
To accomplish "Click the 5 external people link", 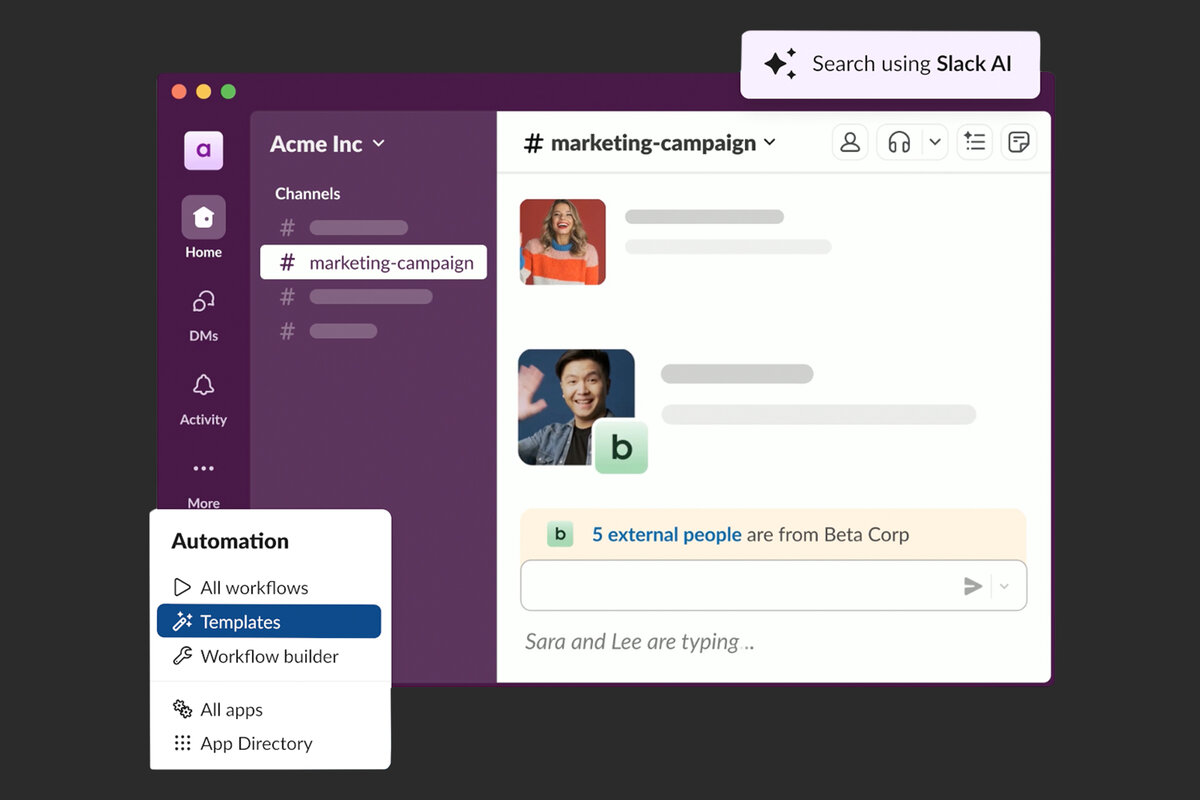I will (666, 534).
